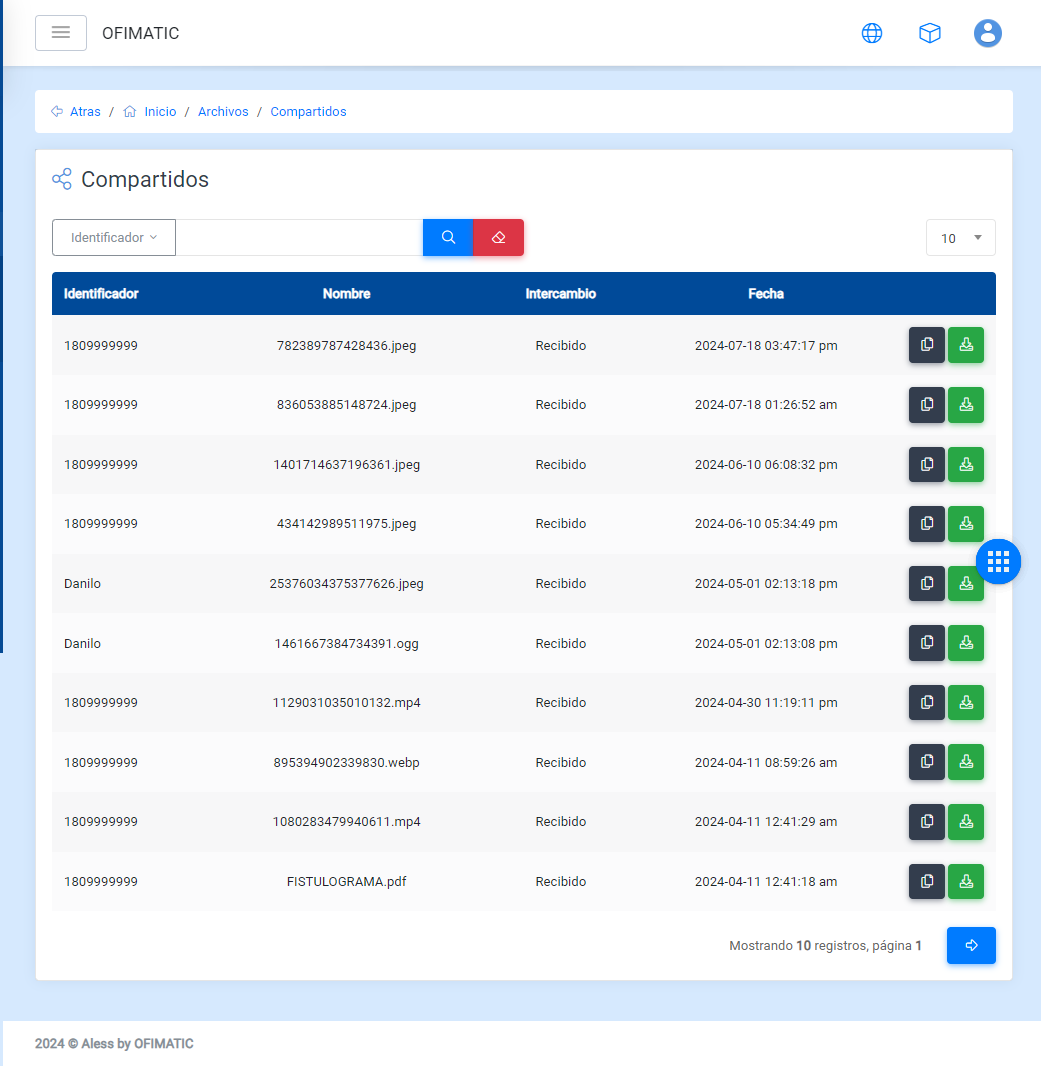
Task: Open the user profile avatar
Action: pos(988,33)
